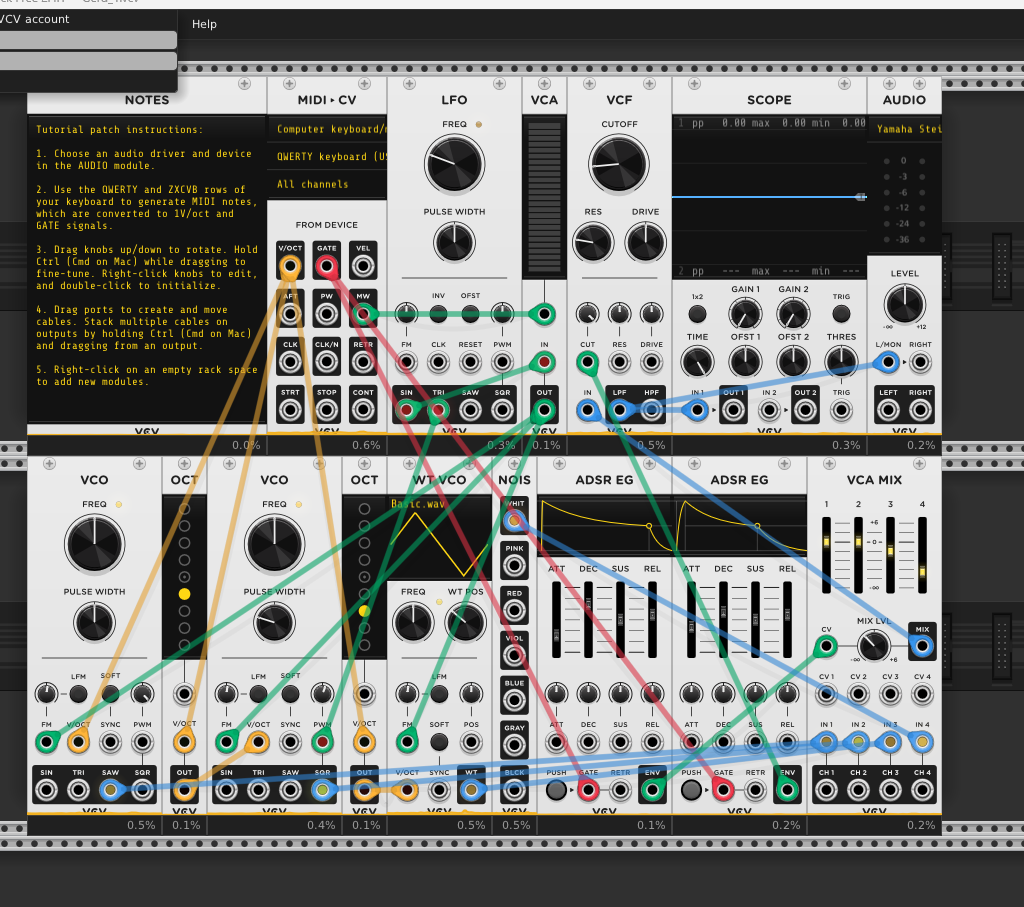Click the channel 1 fader on VCA MIX
Image resolution: width=1024 pixels, height=907 pixels.
point(827,541)
